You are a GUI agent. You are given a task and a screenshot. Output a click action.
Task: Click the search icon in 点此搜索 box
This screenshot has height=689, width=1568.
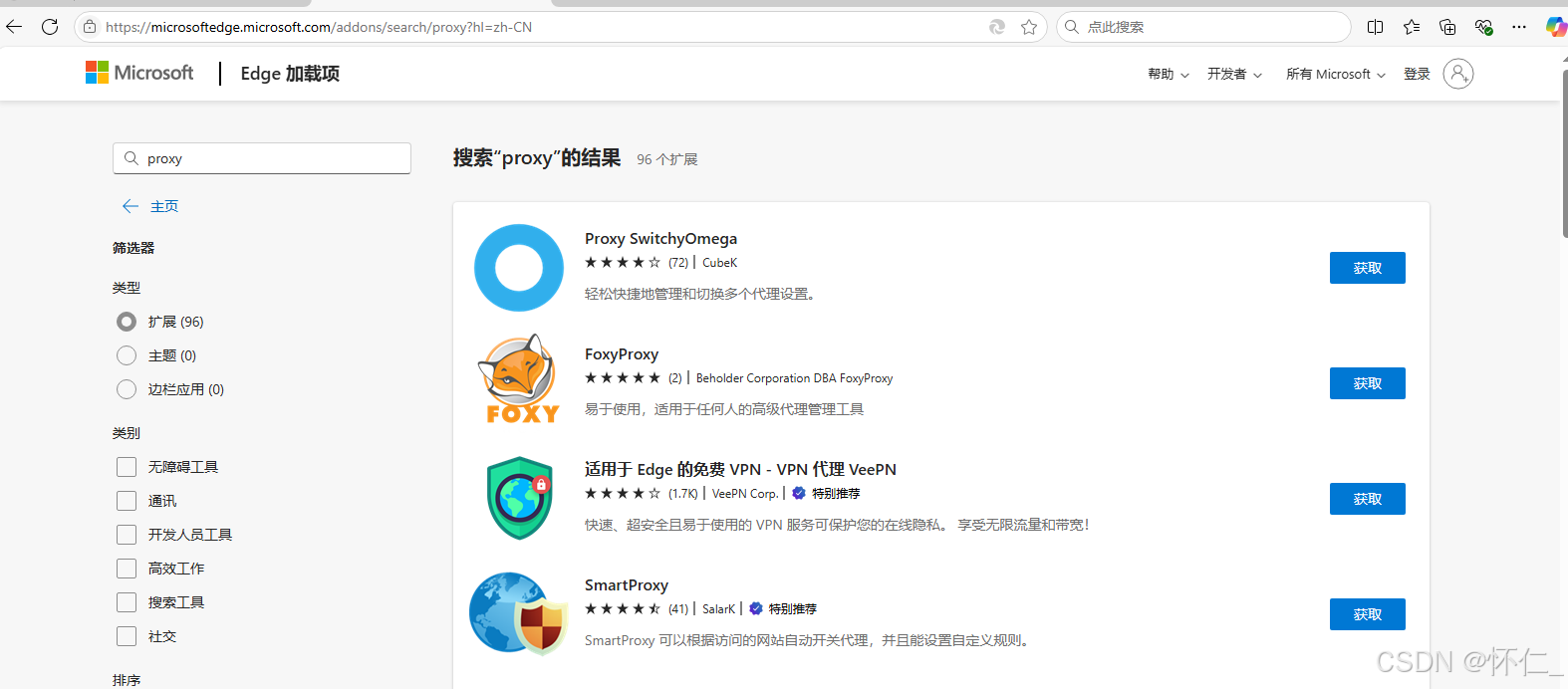coord(1072,27)
